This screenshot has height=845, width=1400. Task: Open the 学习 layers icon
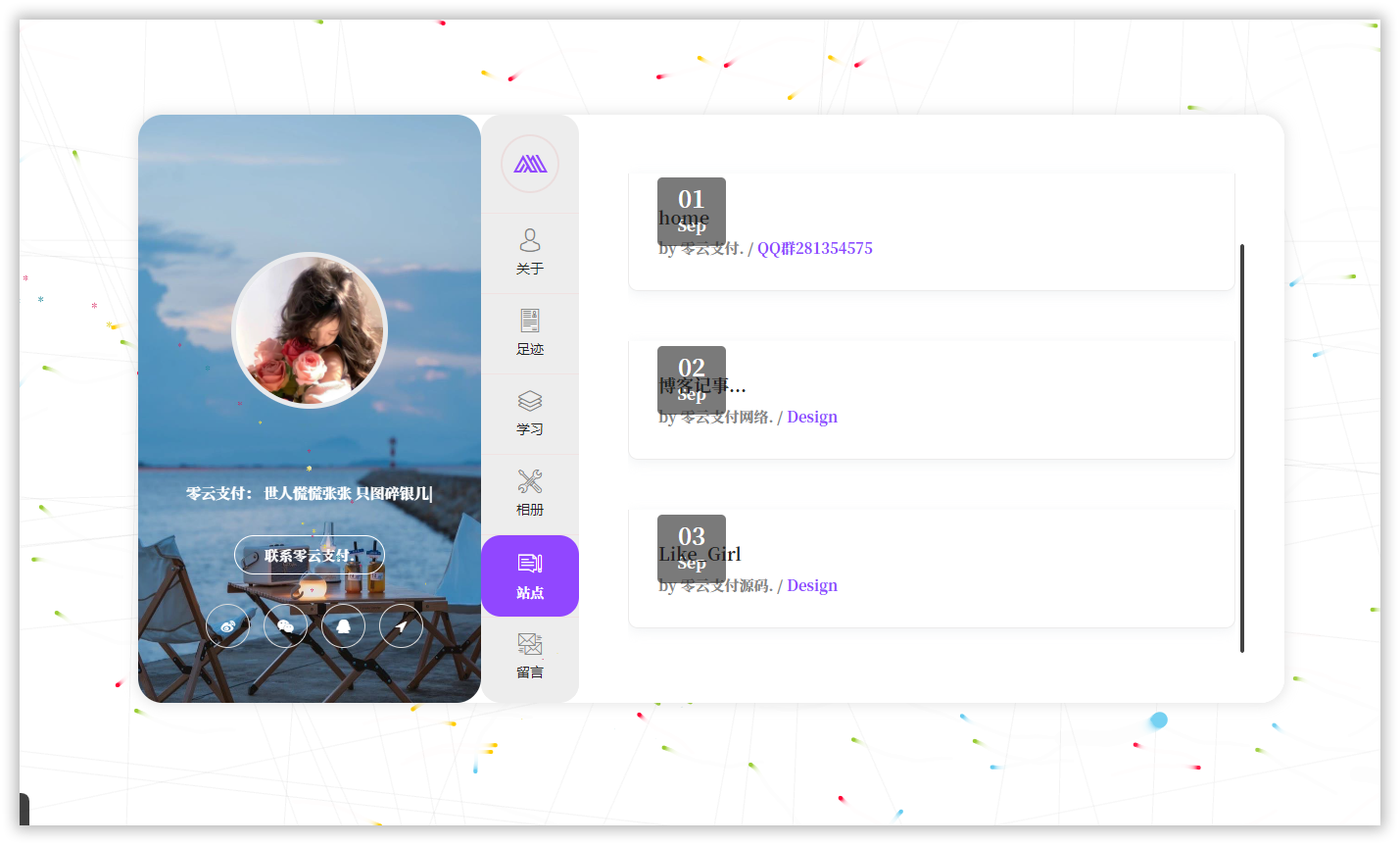pyautogui.click(x=530, y=401)
